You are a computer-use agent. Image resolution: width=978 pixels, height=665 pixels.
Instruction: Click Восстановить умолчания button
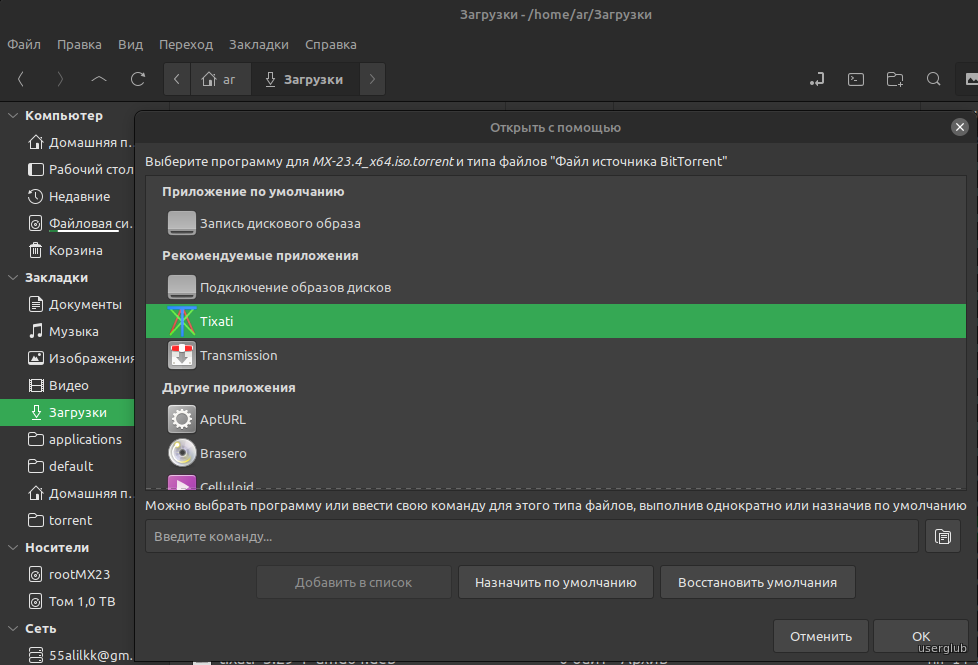tap(757, 583)
